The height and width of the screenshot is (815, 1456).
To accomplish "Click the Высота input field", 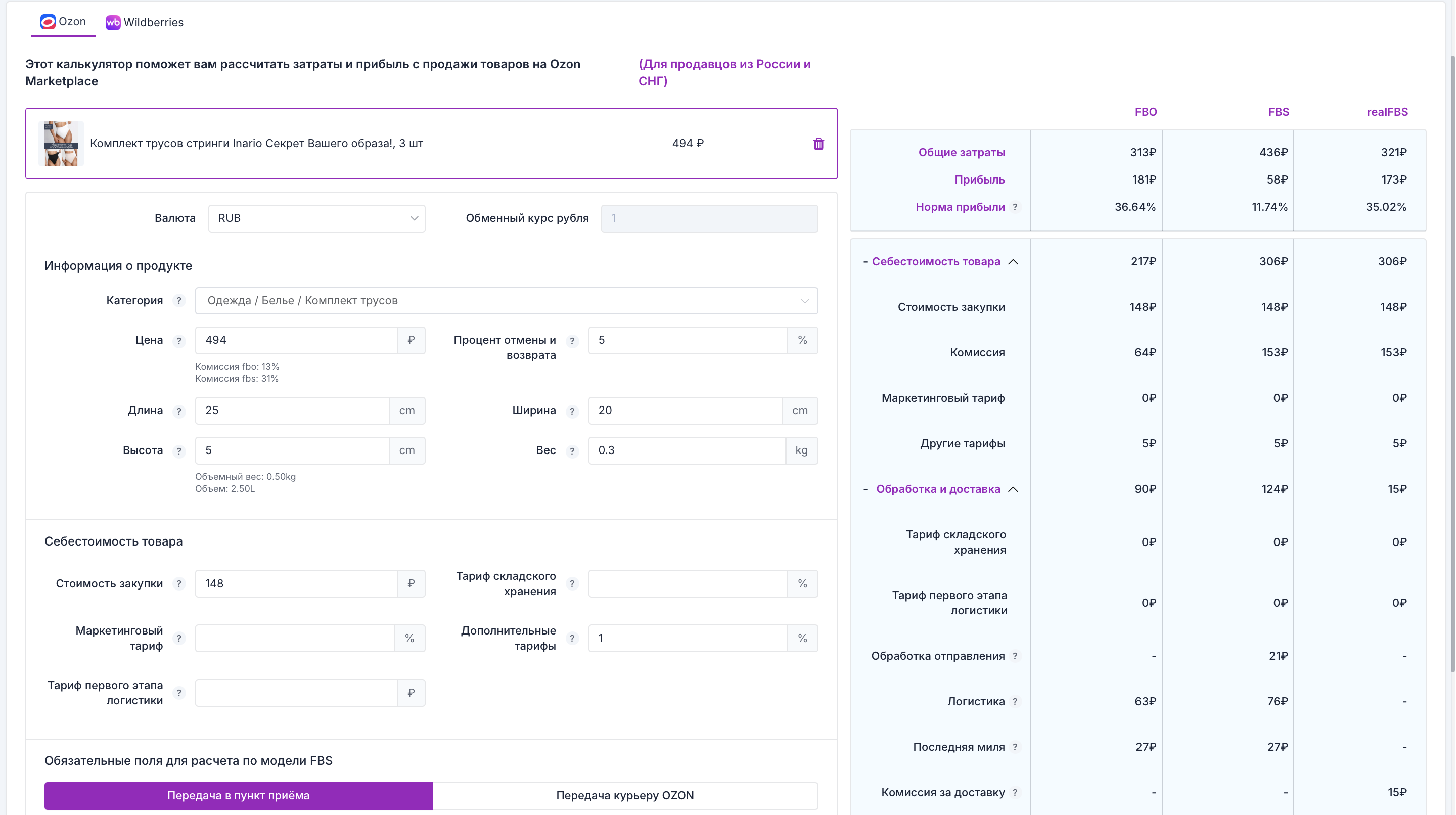I will pyautogui.click(x=292, y=450).
